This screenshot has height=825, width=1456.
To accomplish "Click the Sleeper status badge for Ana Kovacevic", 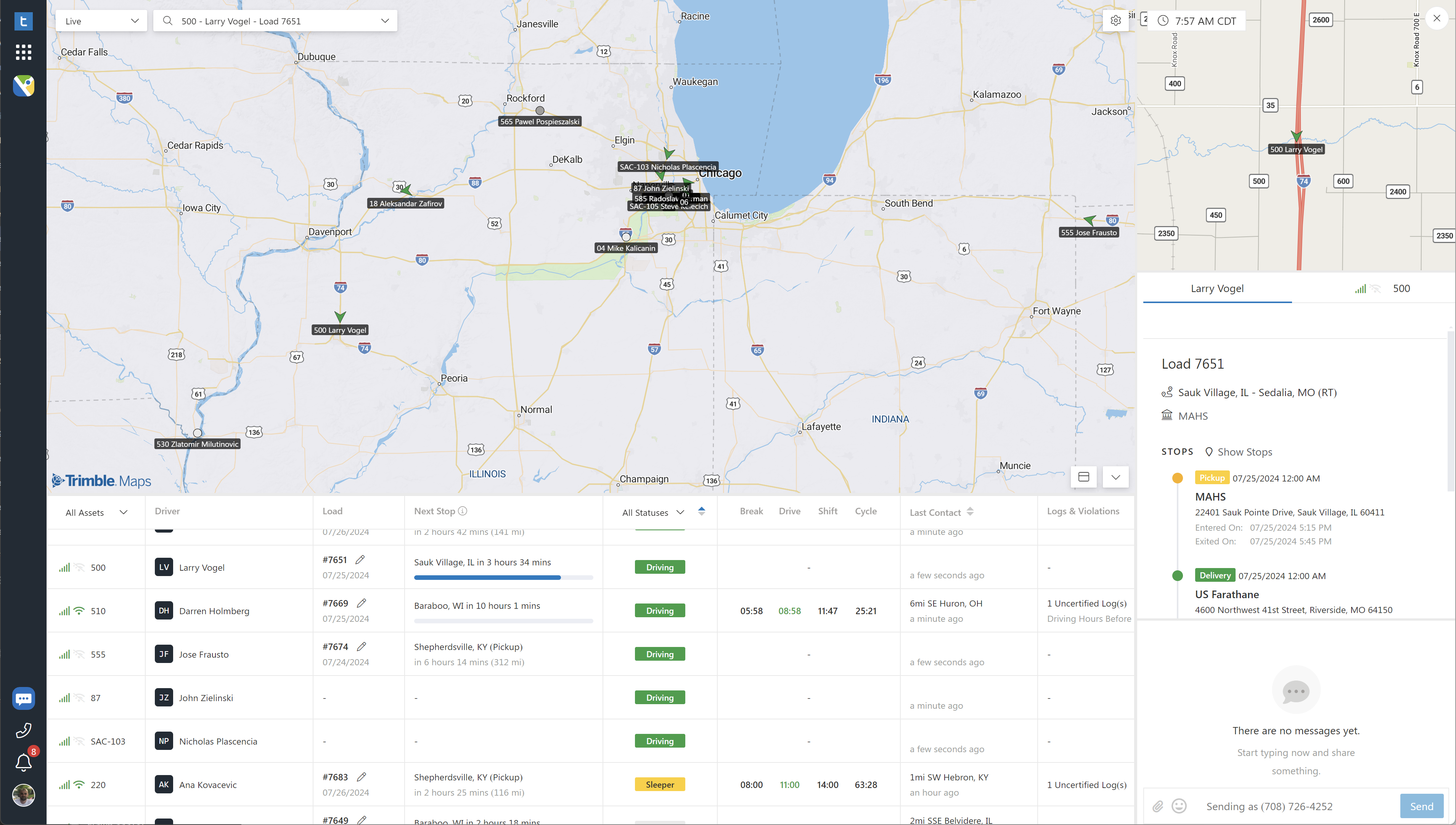I will (660, 785).
